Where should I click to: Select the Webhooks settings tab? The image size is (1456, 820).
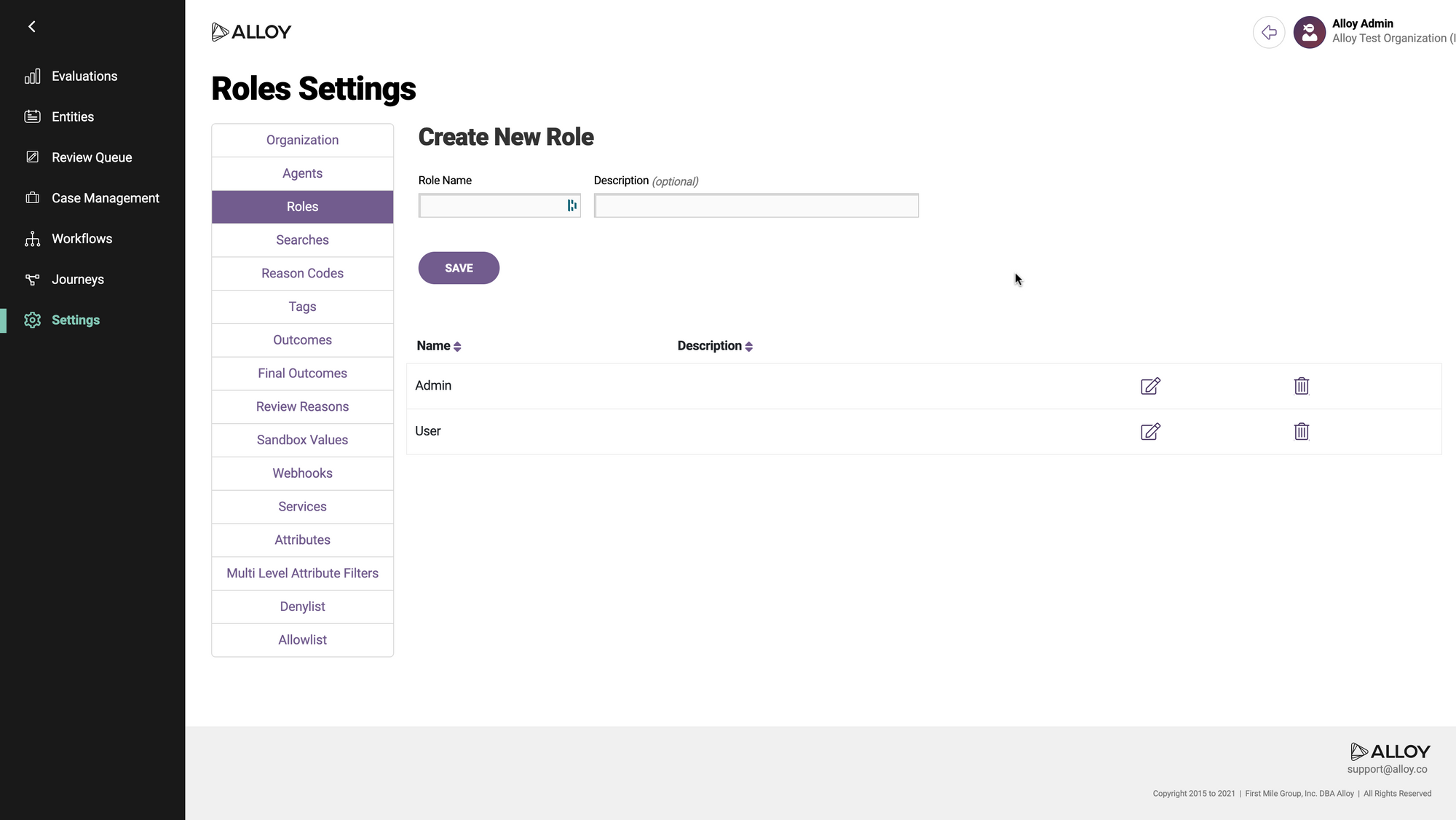click(302, 473)
